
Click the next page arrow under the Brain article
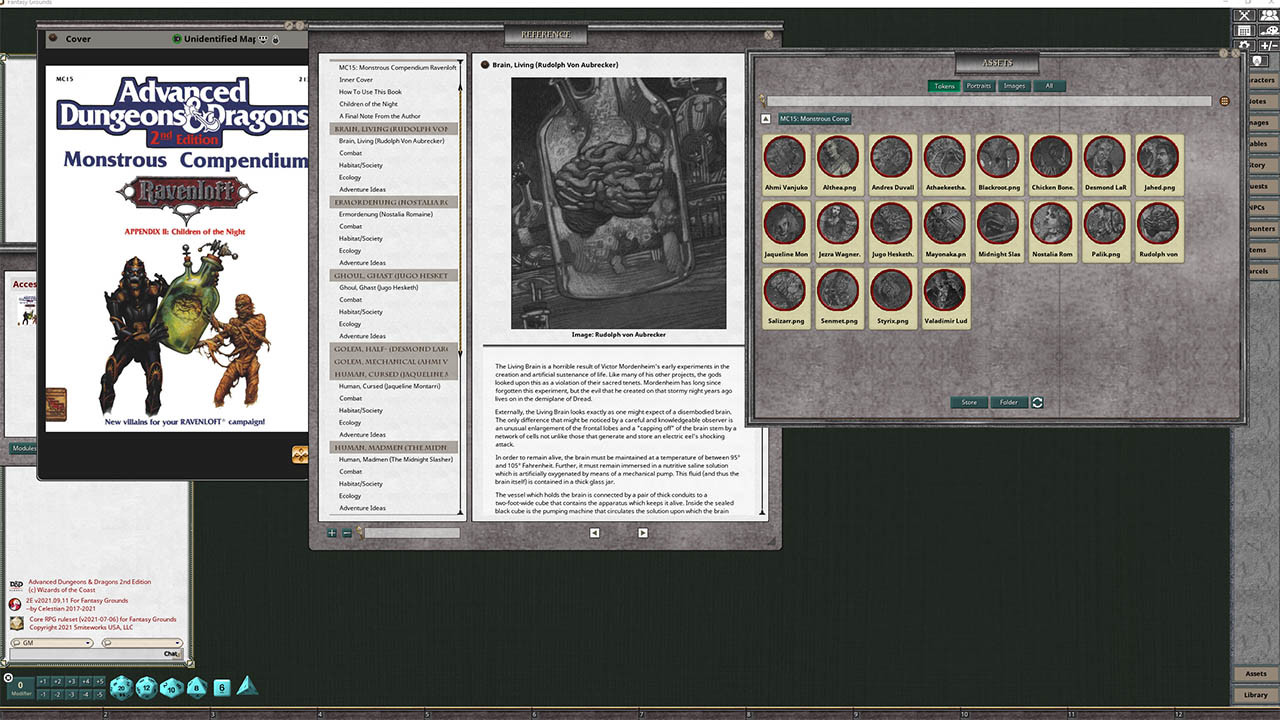point(642,533)
